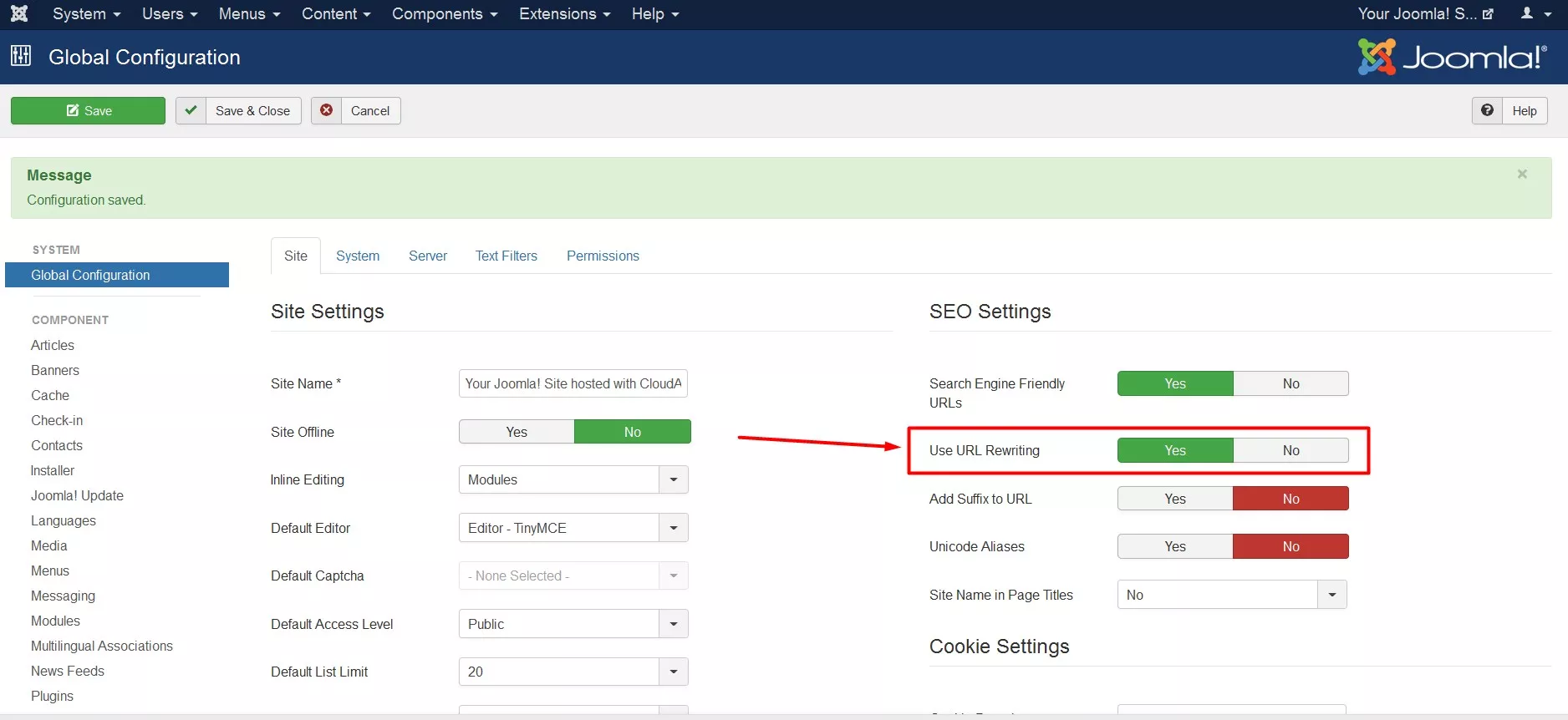
Task: Set Site Offline to No
Action: click(x=633, y=432)
